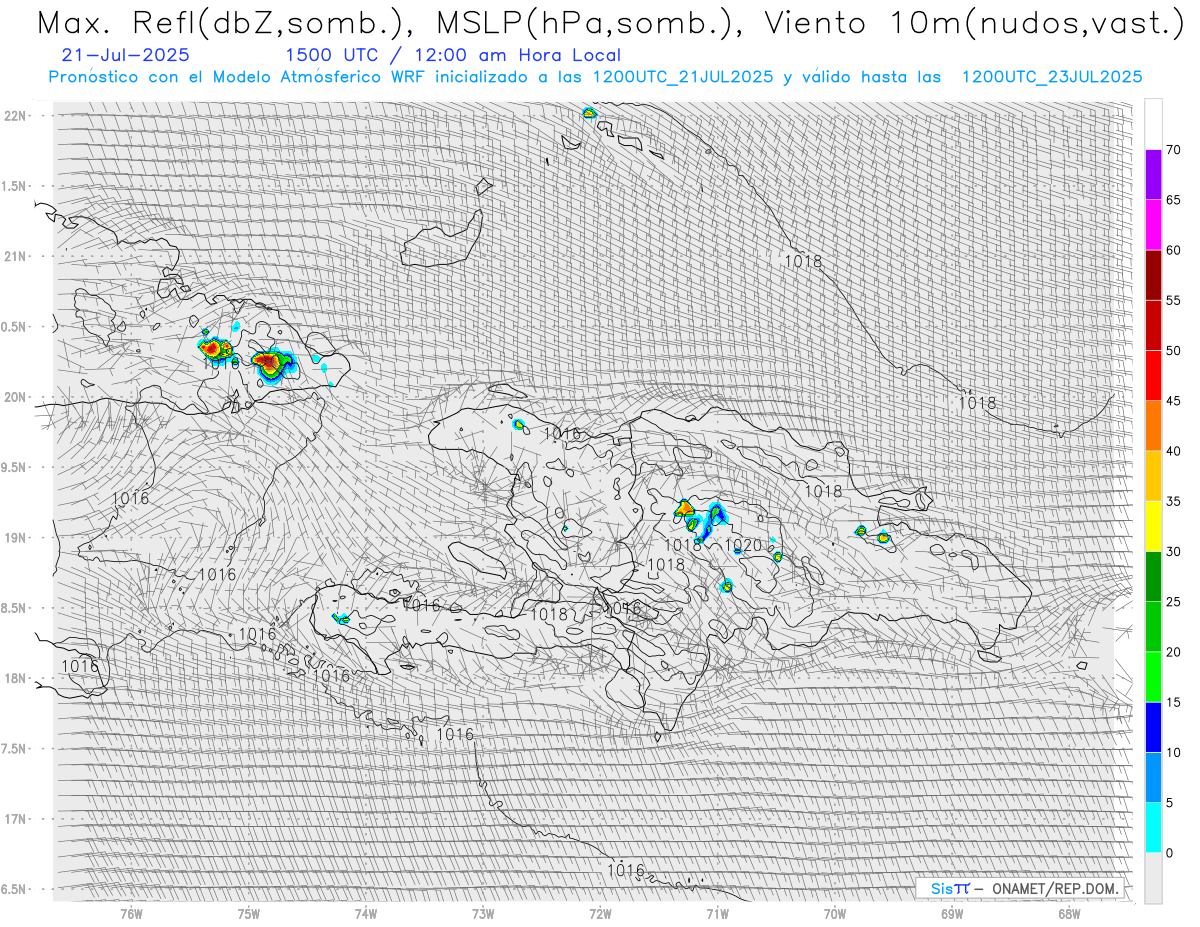Click the storm cell at the top near 22N
Viewport: 1200px width, 927px height.
pos(589,113)
